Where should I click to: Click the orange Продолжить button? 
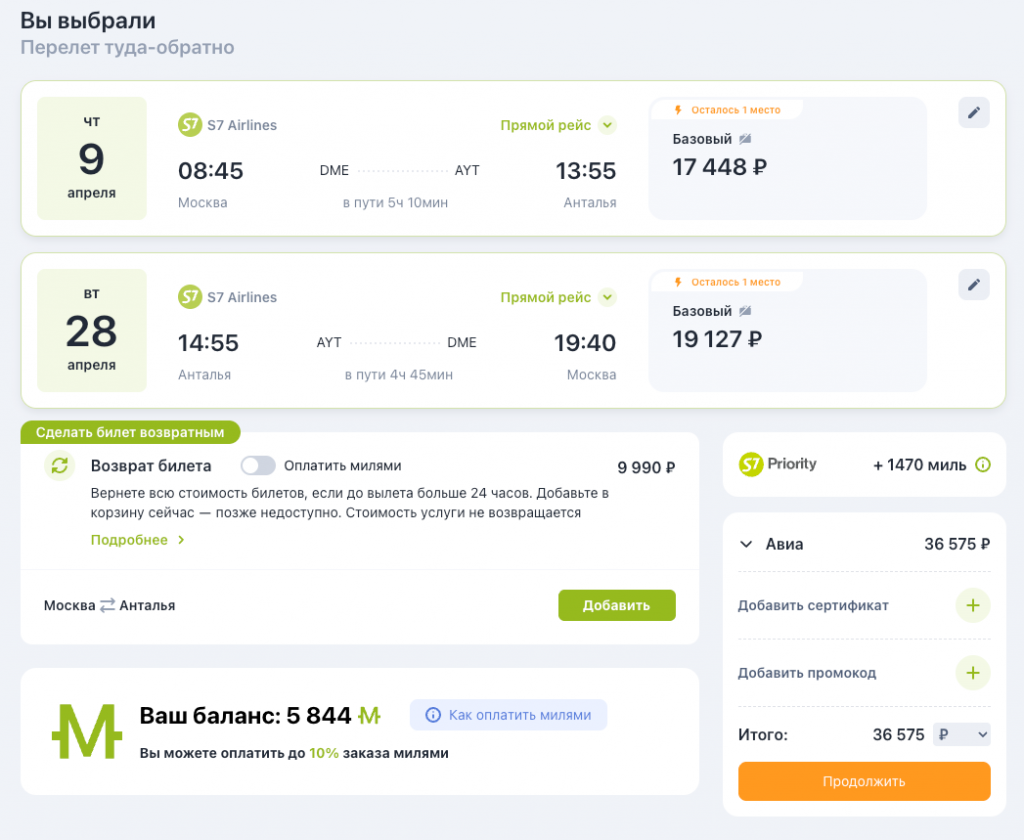pos(864,781)
